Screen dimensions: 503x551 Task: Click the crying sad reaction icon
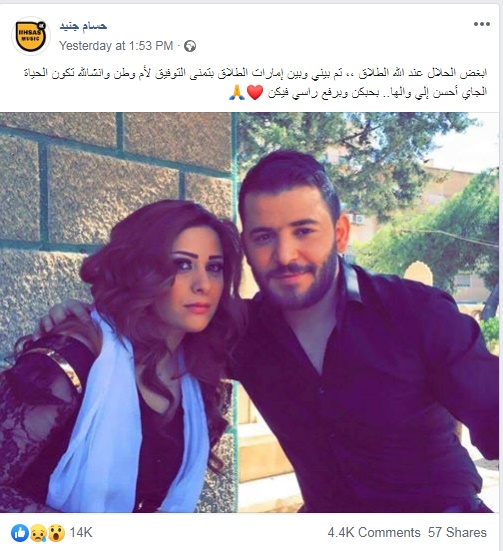point(38,533)
